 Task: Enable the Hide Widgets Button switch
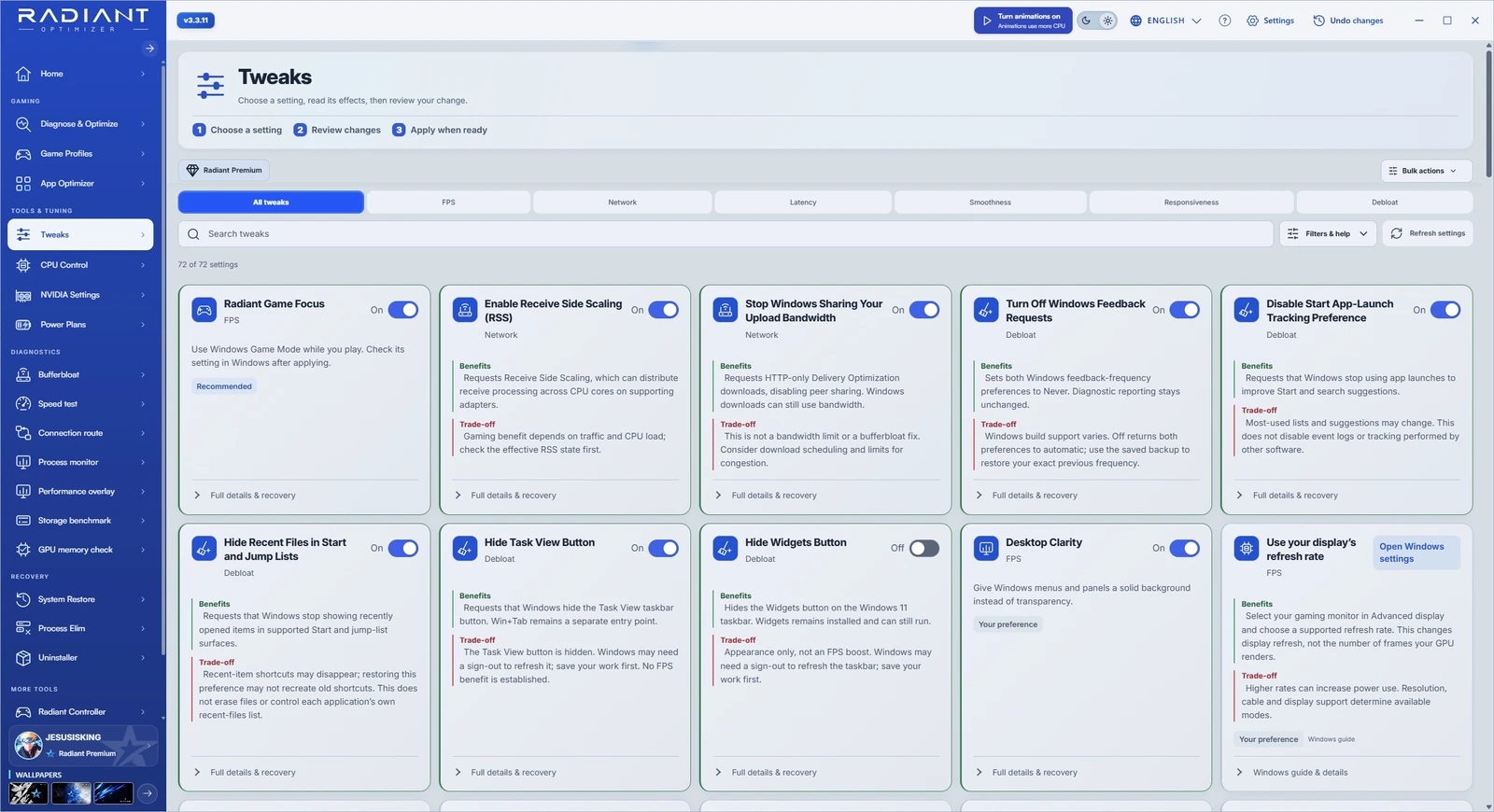click(924, 549)
